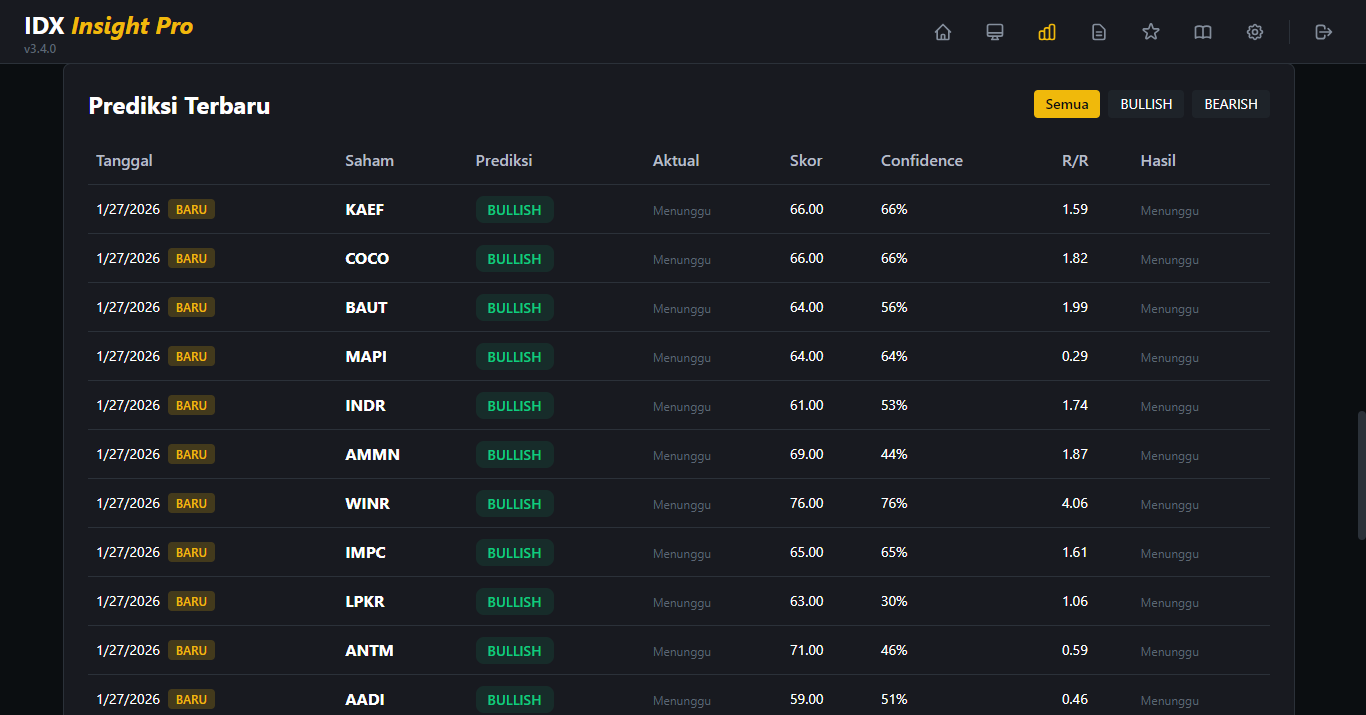Filter predictions by BEARISH

pyautogui.click(x=1231, y=104)
